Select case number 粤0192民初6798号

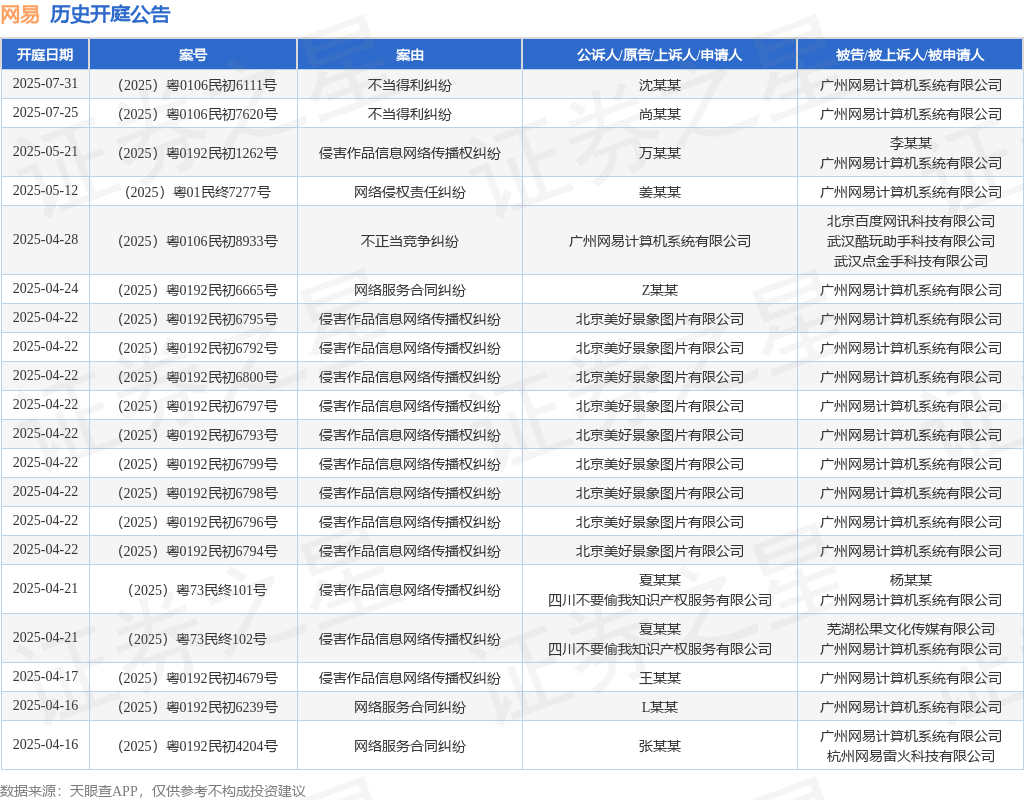(197, 493)
